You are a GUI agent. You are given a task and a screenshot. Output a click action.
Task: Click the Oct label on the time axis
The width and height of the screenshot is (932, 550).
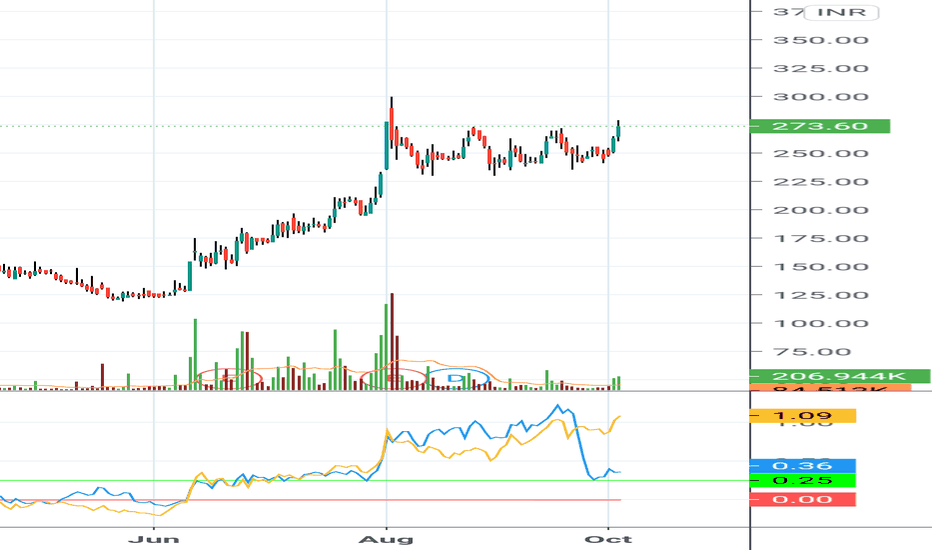[608, 539]
